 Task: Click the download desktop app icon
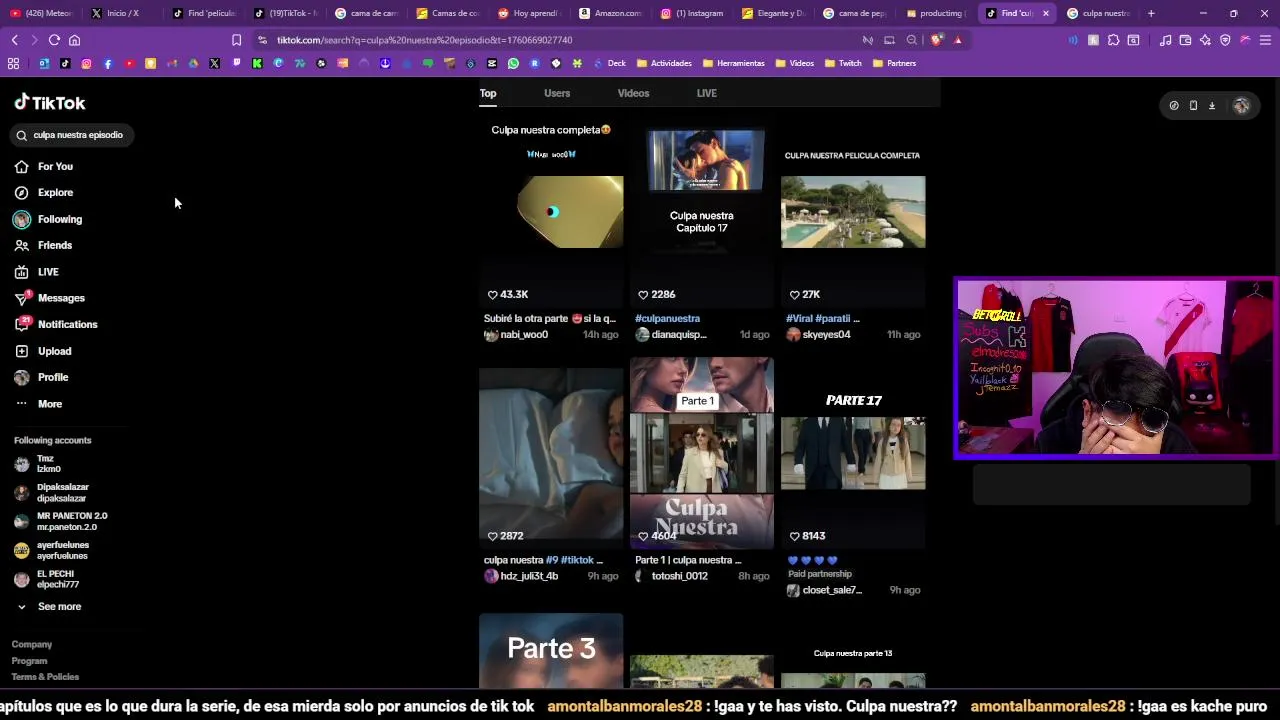[x=1212, y=106]
